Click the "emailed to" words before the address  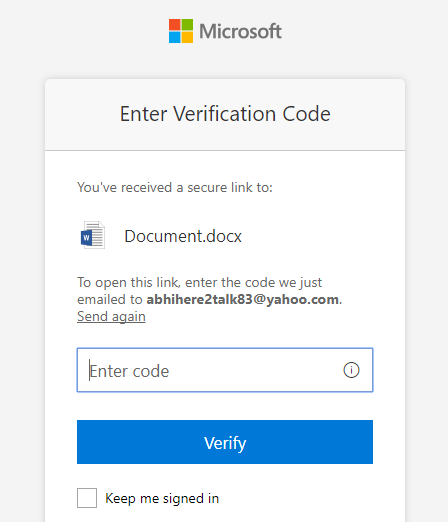click(x=110, y=300)
